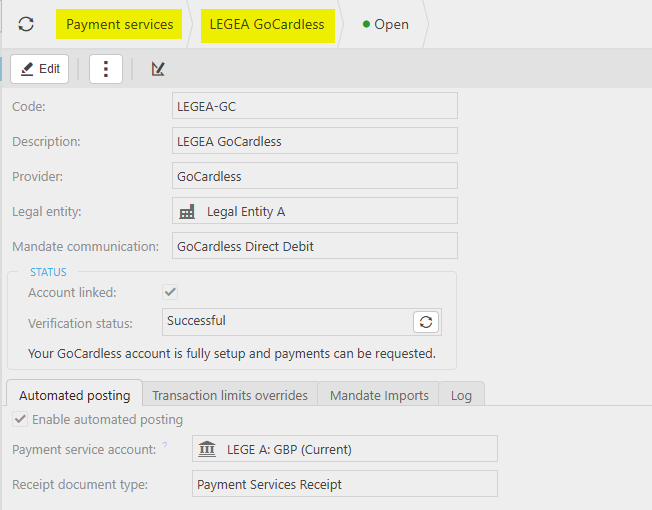Select the LEGEA GoCardless breadcrumb
The image size is (652, 510).
[x=266, y=24]
